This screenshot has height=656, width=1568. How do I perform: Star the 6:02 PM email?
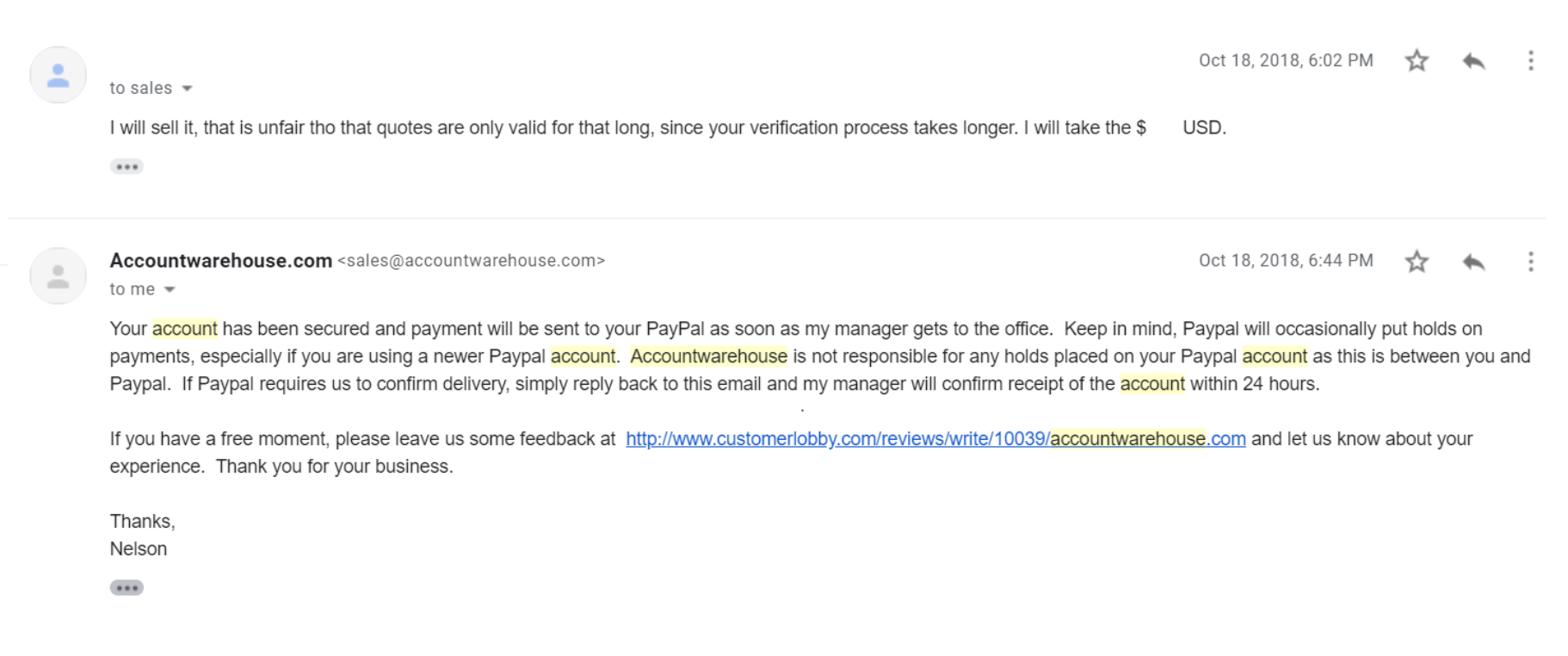click(1417, 60)
